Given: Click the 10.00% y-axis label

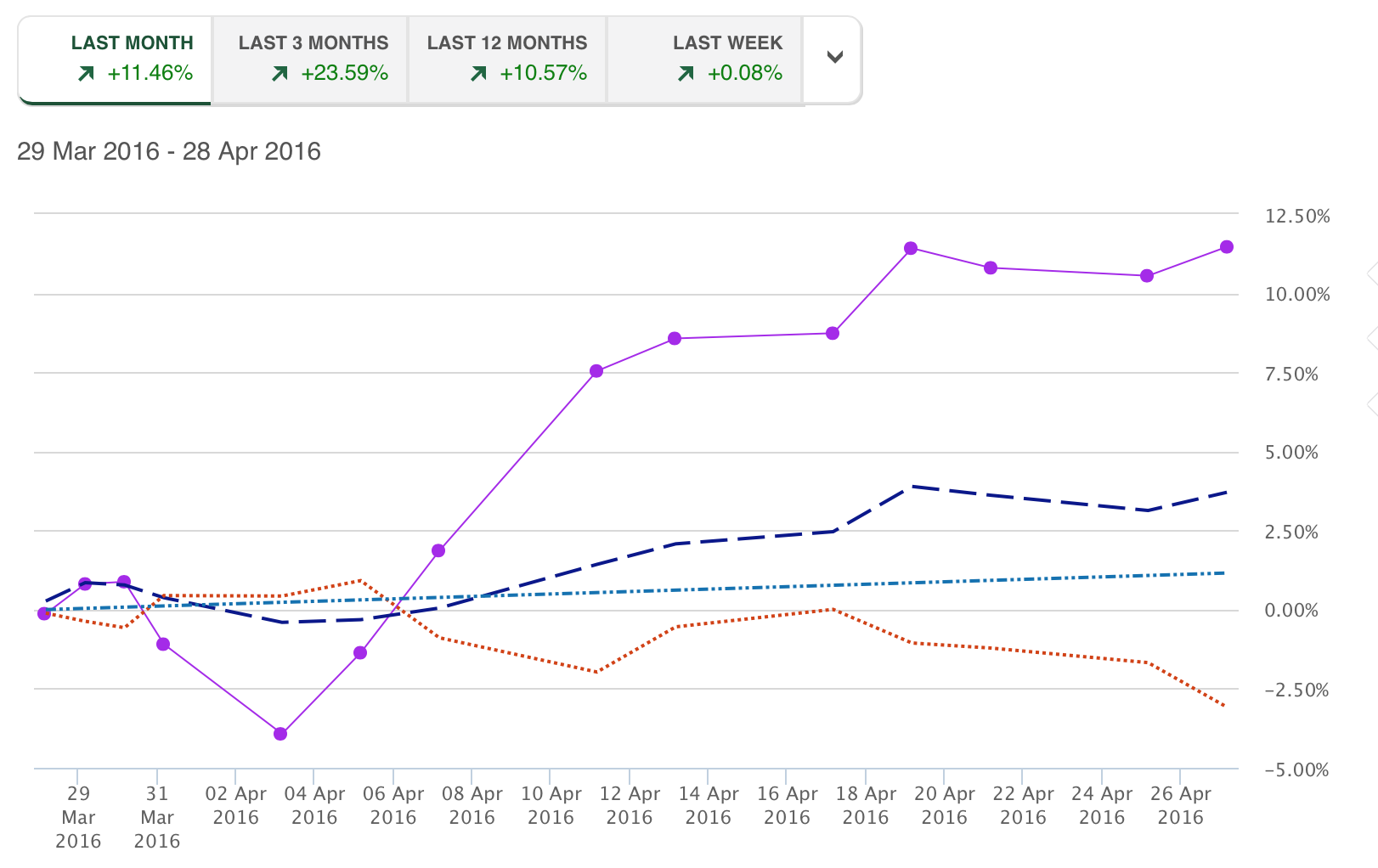Looking at the screenshot, I should point(1297,295).
